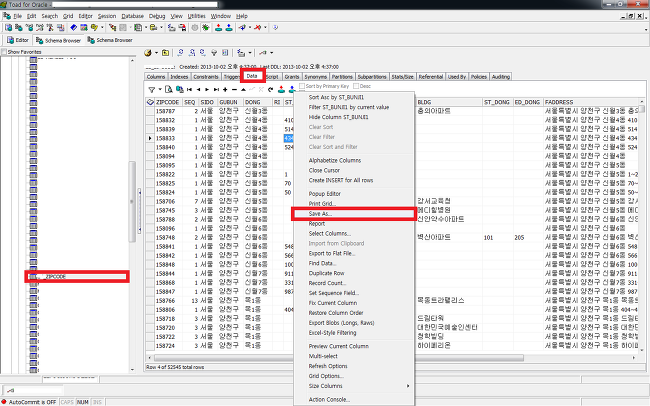The width and height of the screenshot is (650, 406).
Task: Open the Grants tab
Action: [x=292, y=77]
